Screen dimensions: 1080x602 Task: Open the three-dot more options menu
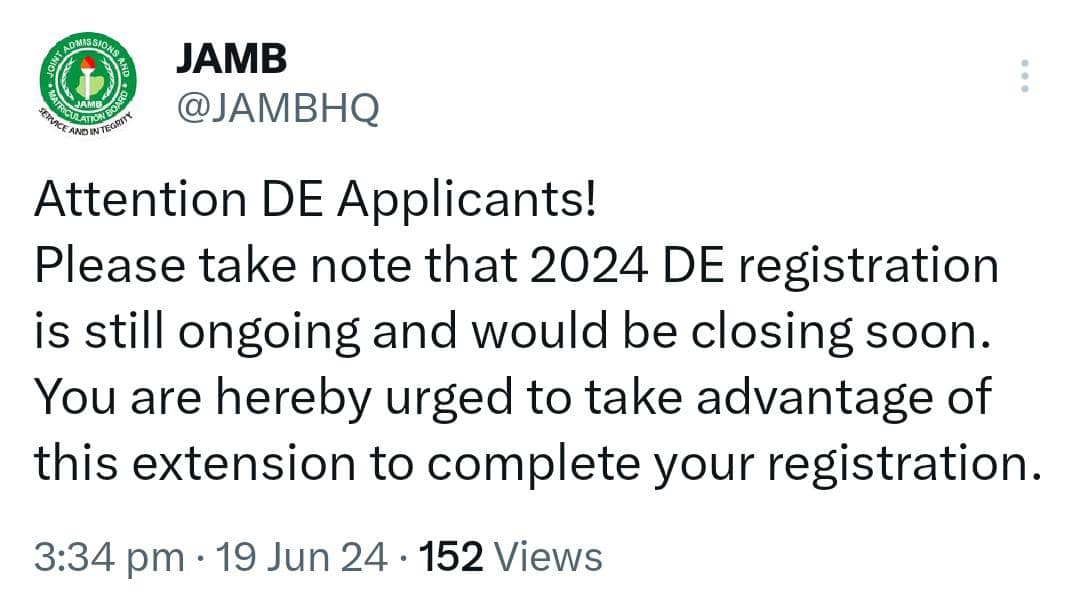point(1025,76)
